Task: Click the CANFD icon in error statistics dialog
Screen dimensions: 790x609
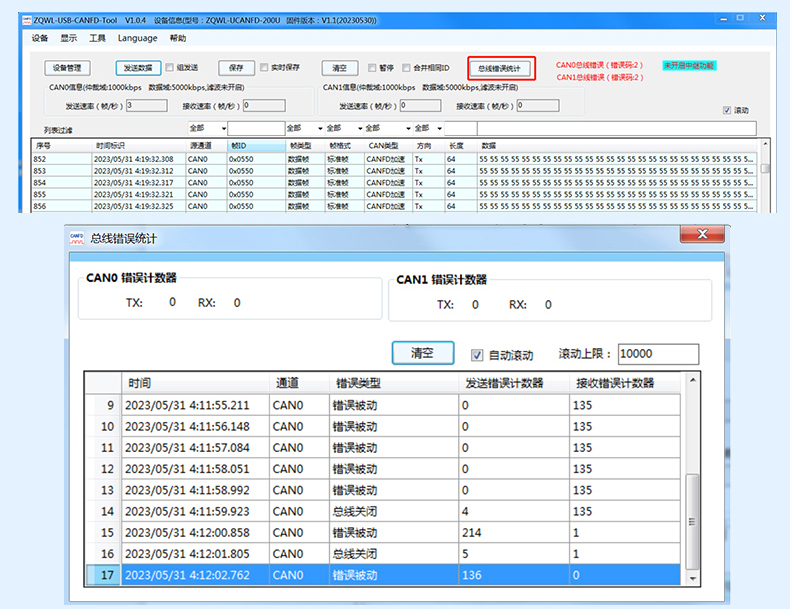Action: [79, 238]
